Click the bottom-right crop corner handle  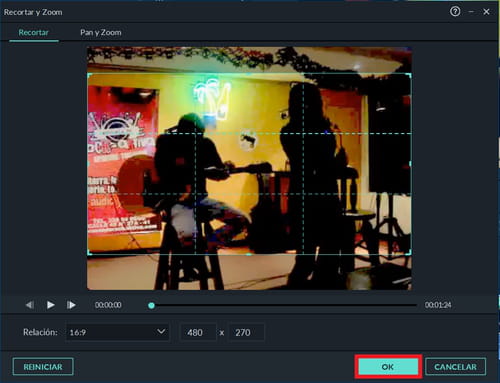coord(410,253)
